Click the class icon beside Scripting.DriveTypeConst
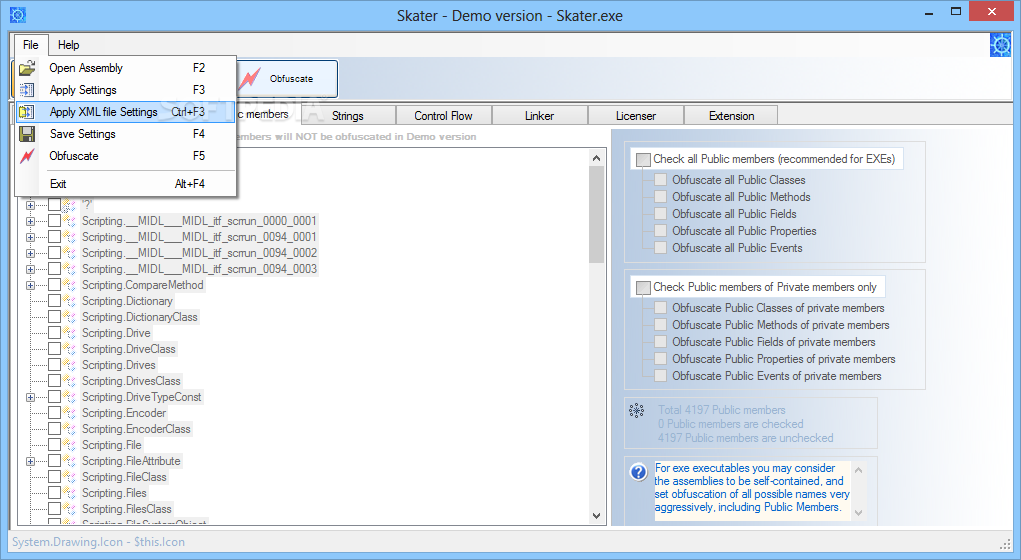Viewport: 1021px width, 560px height. pos(69,397)
